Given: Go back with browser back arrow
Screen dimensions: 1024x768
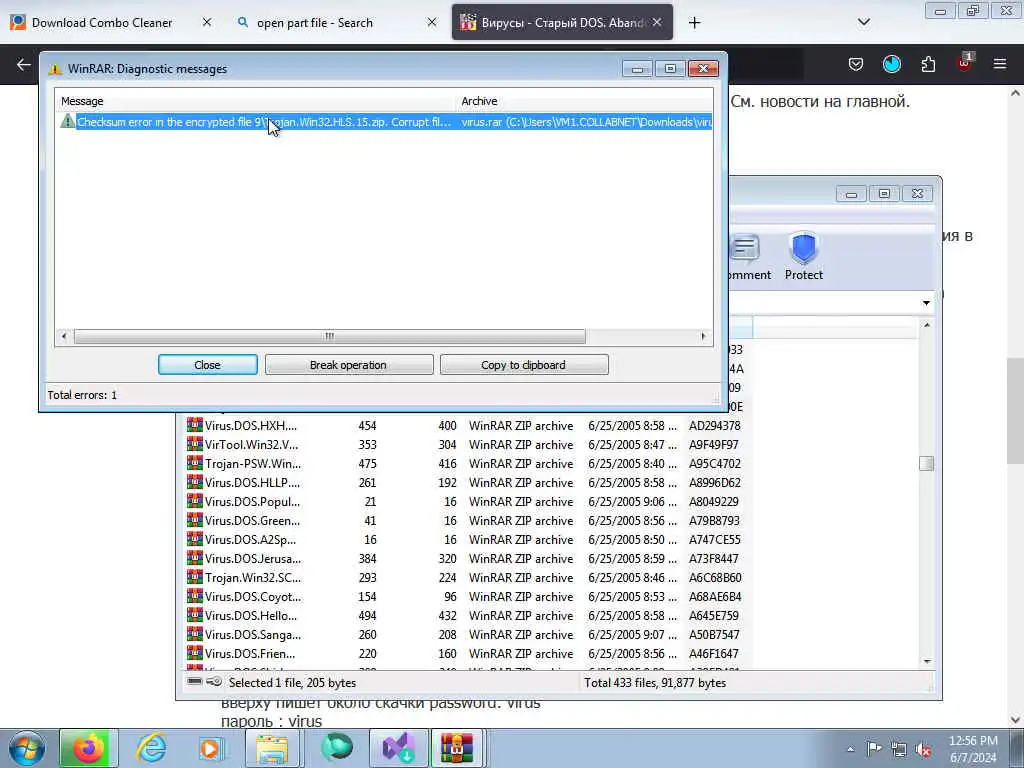Looking at the screenshot, I should 24,64.
